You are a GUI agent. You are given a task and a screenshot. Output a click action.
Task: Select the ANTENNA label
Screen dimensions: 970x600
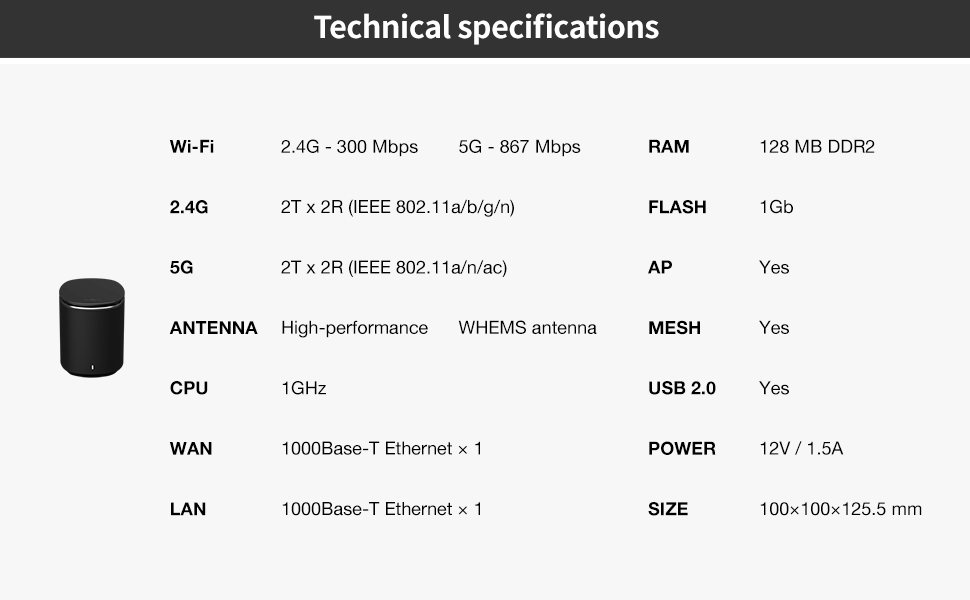click(213, 328)
